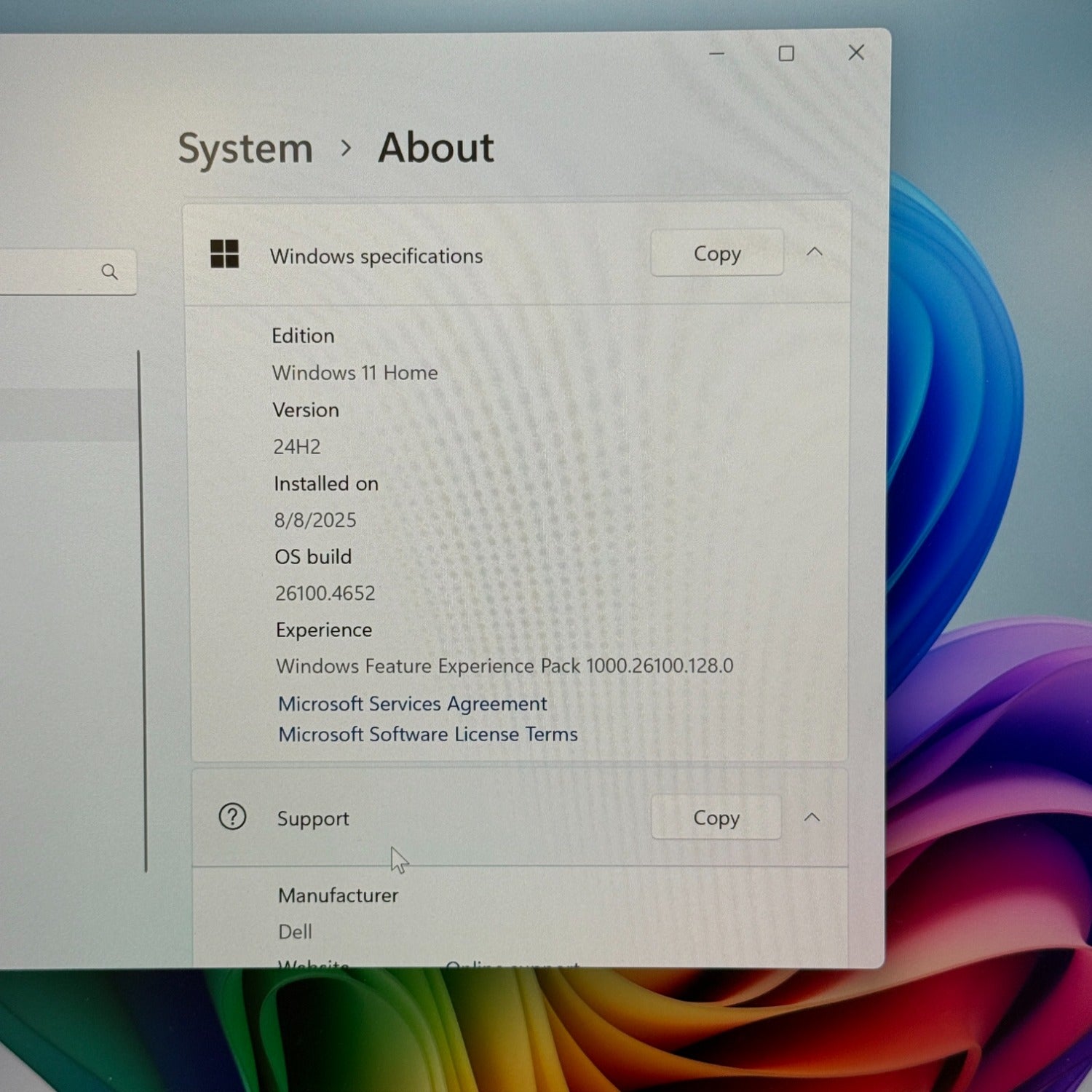Go back to System in the breadcrumb
The height and width of the screenshot is (1092, 1092).
[x=245, y=149]
